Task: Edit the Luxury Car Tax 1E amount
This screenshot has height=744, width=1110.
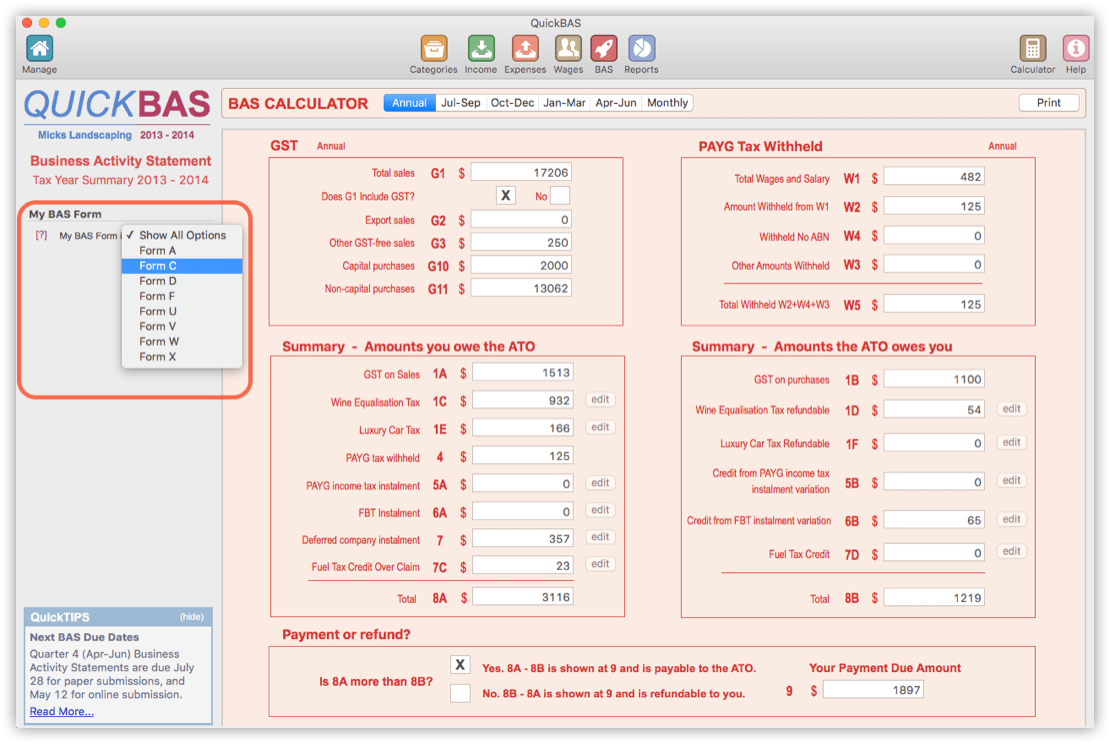Action: [600, 427]
